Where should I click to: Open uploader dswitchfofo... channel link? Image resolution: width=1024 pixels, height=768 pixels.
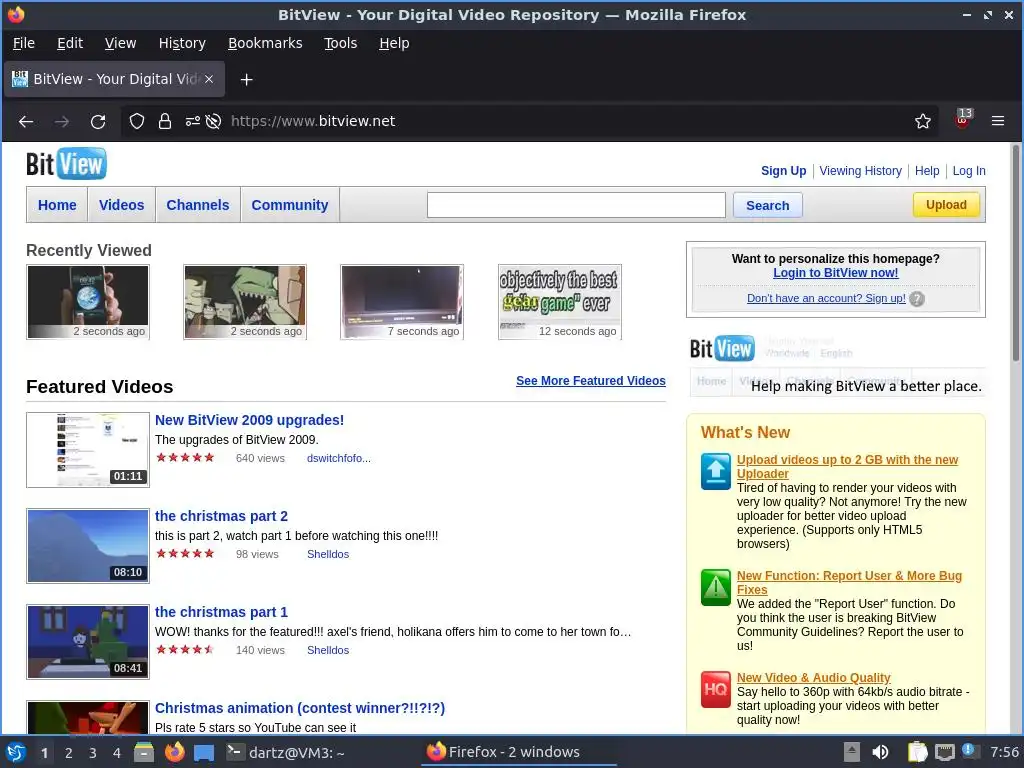click(338, 458)
